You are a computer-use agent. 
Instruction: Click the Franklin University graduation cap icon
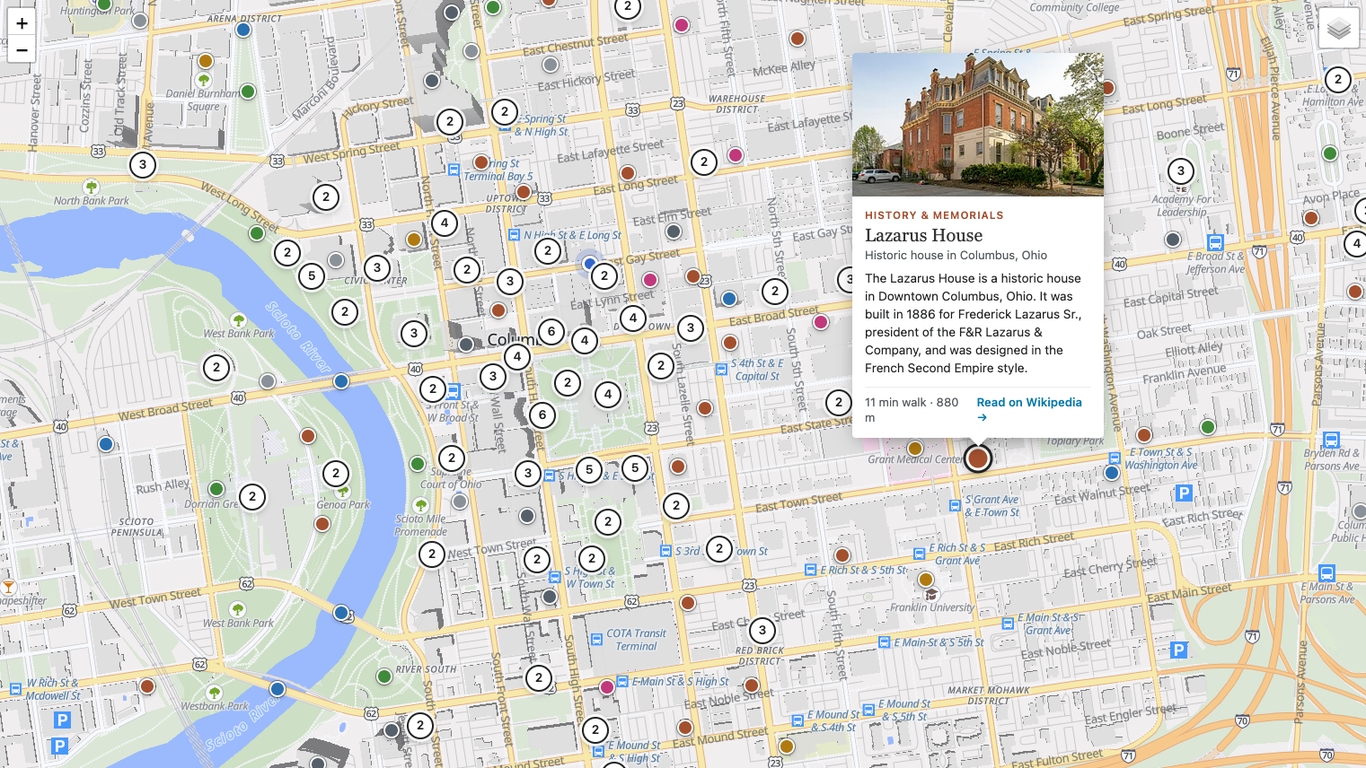coord(932,594)
